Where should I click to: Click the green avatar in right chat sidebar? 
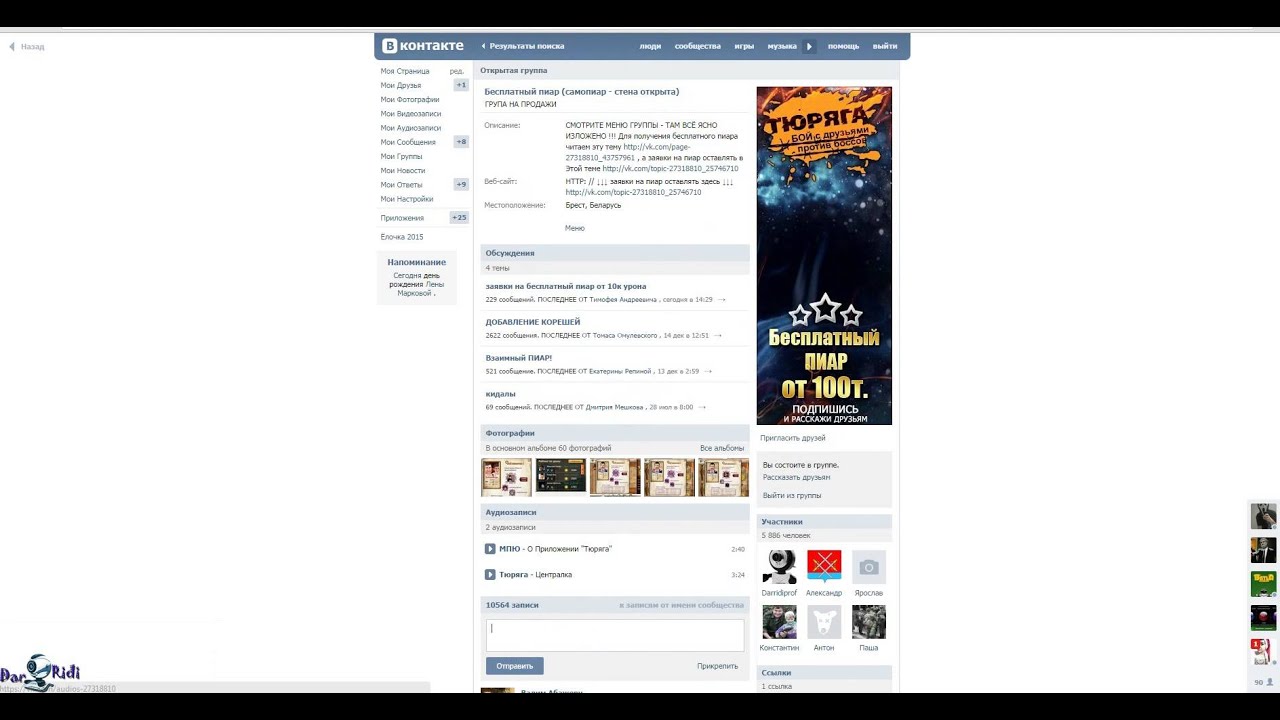click(x=1264, y=584)
